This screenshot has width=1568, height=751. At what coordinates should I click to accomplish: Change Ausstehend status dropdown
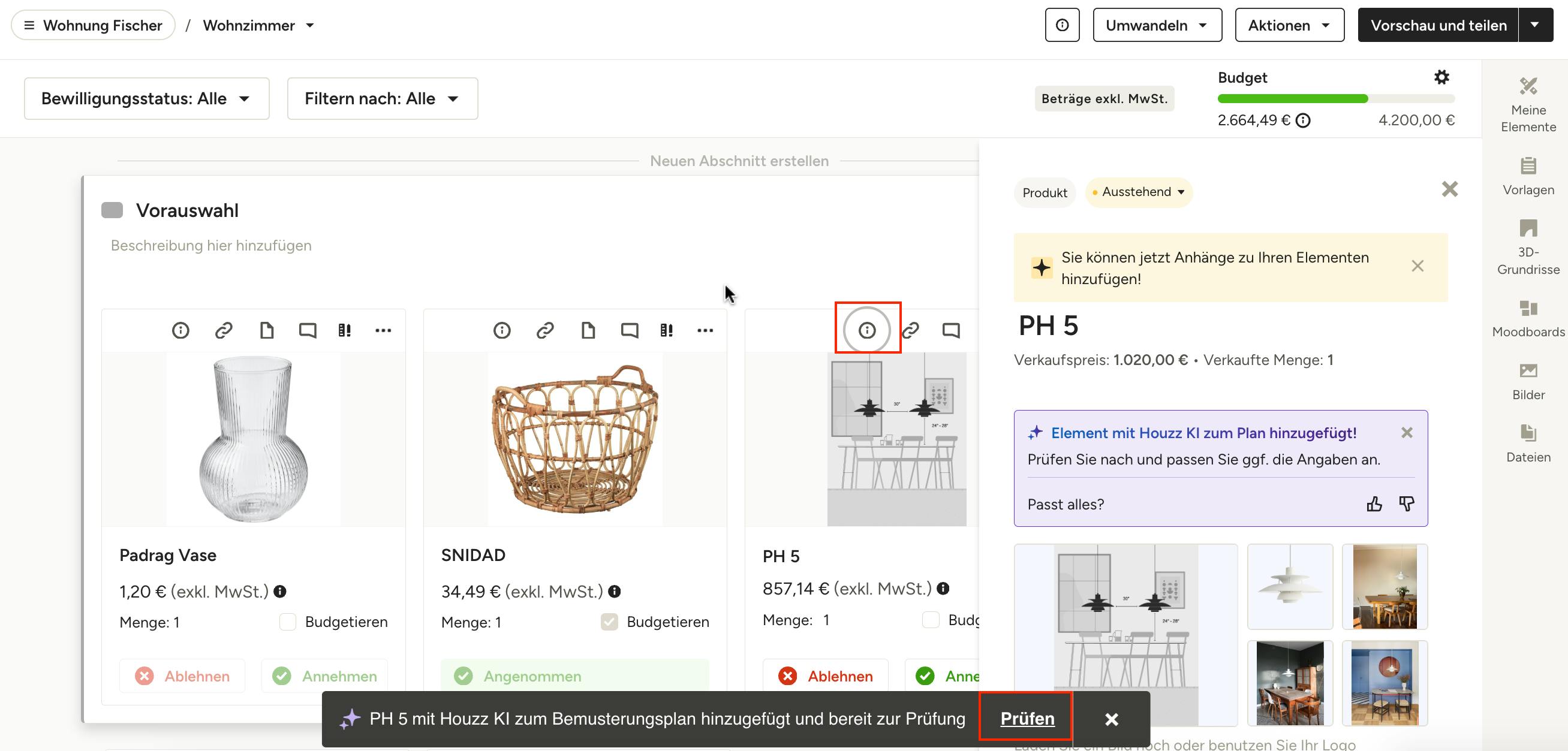[1138, 192]
